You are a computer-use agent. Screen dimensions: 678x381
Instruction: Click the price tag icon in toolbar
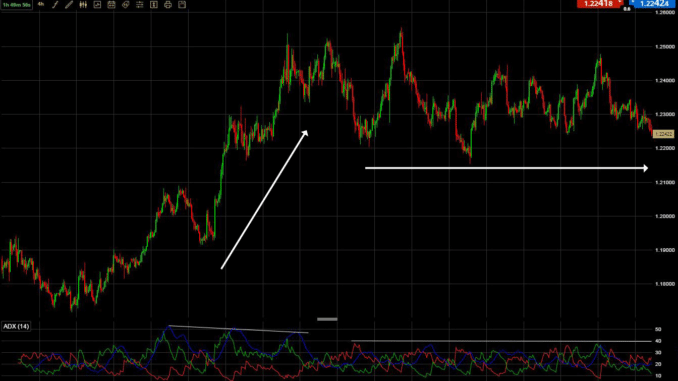tap(125, 5)
